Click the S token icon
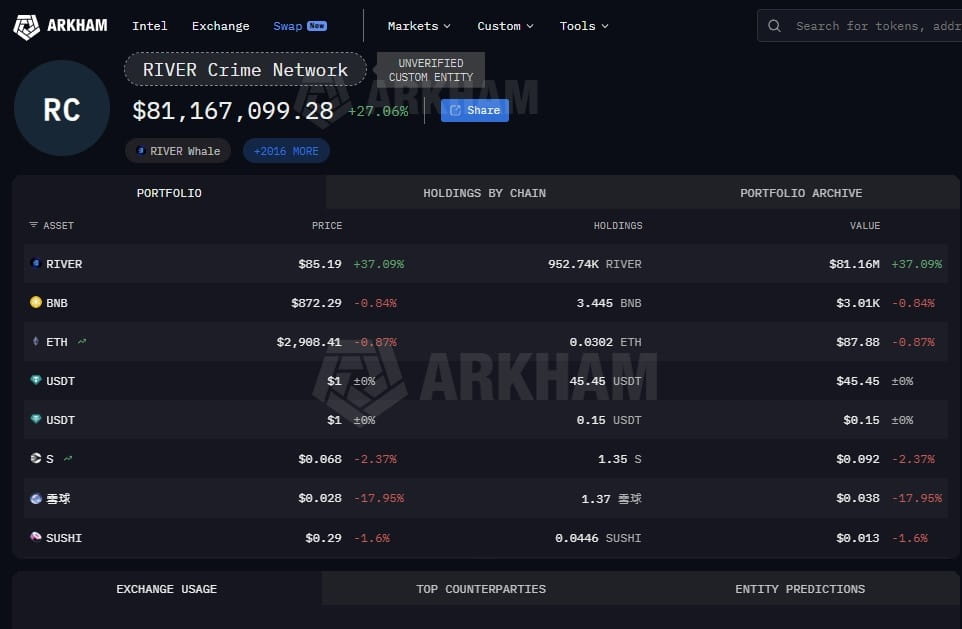962x629 pixels. pyautogui.click(x=36, y=458)
